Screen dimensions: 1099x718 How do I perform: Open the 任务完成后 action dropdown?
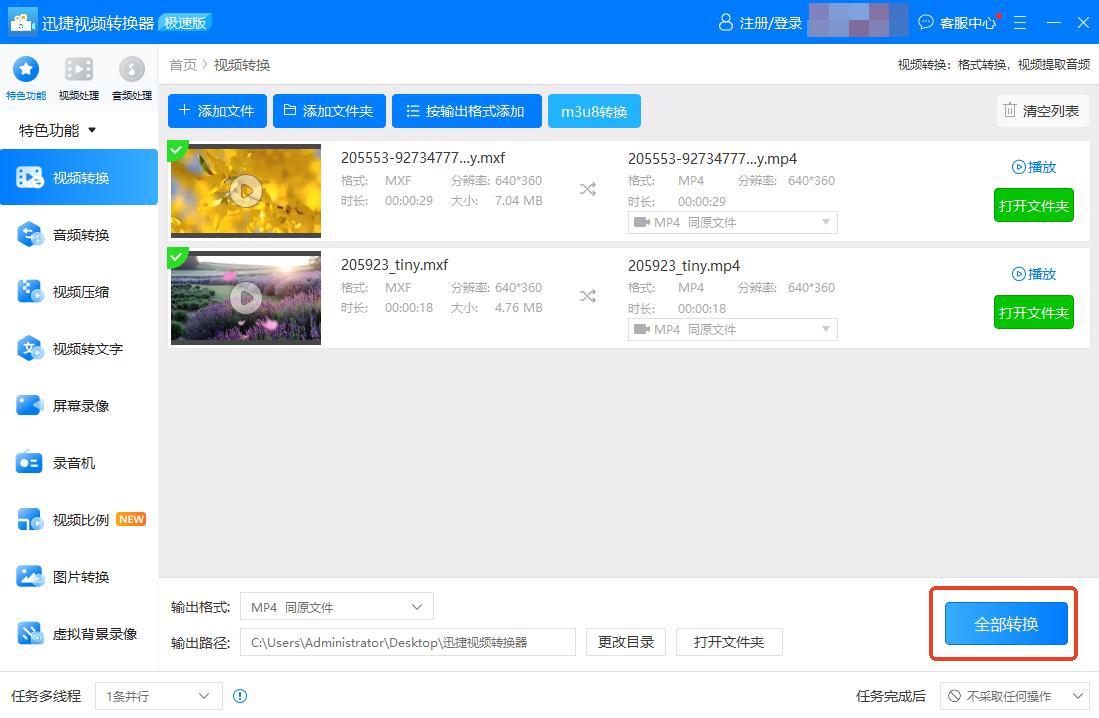click(1015, 696)
